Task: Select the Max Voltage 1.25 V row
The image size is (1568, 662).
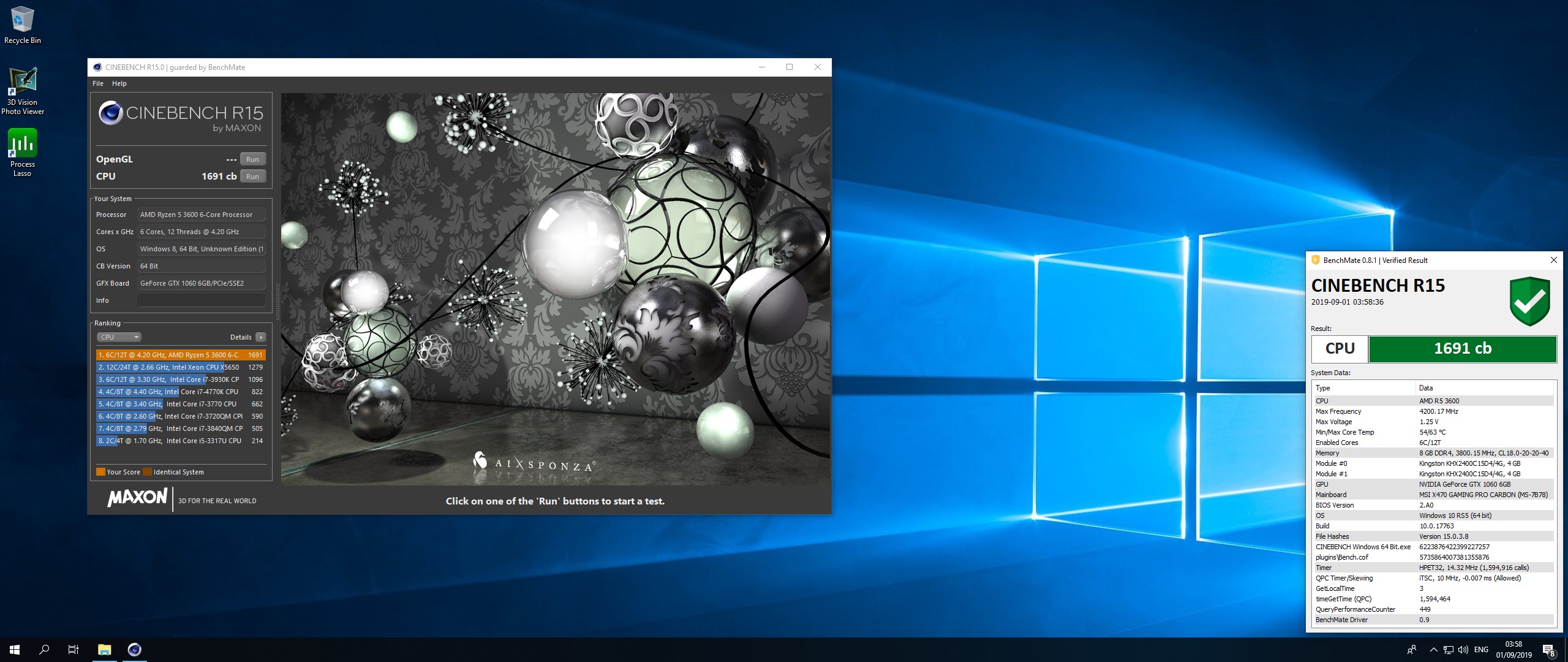Action: 1433,422
